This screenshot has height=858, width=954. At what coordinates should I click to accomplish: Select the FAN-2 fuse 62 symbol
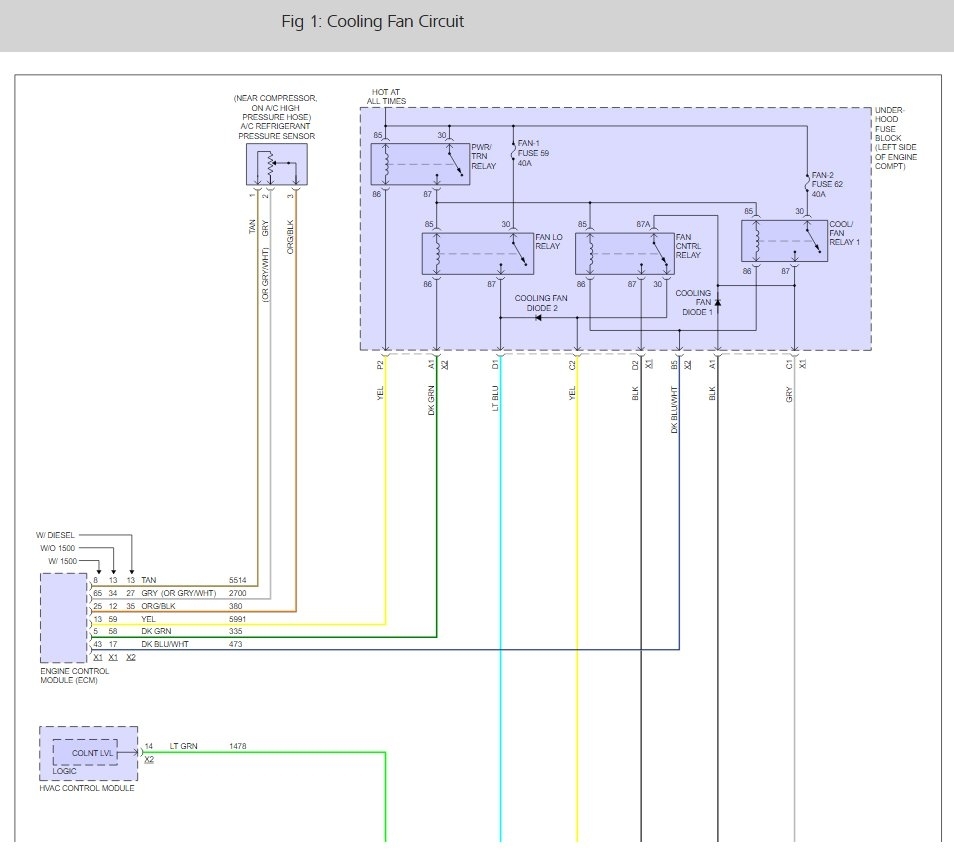point(807,183)
